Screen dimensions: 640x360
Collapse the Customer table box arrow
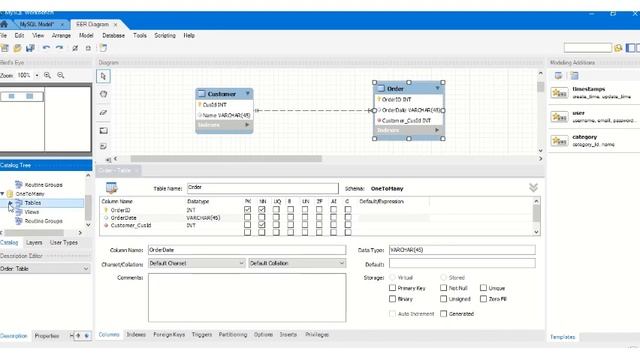(x=247, y=94)
